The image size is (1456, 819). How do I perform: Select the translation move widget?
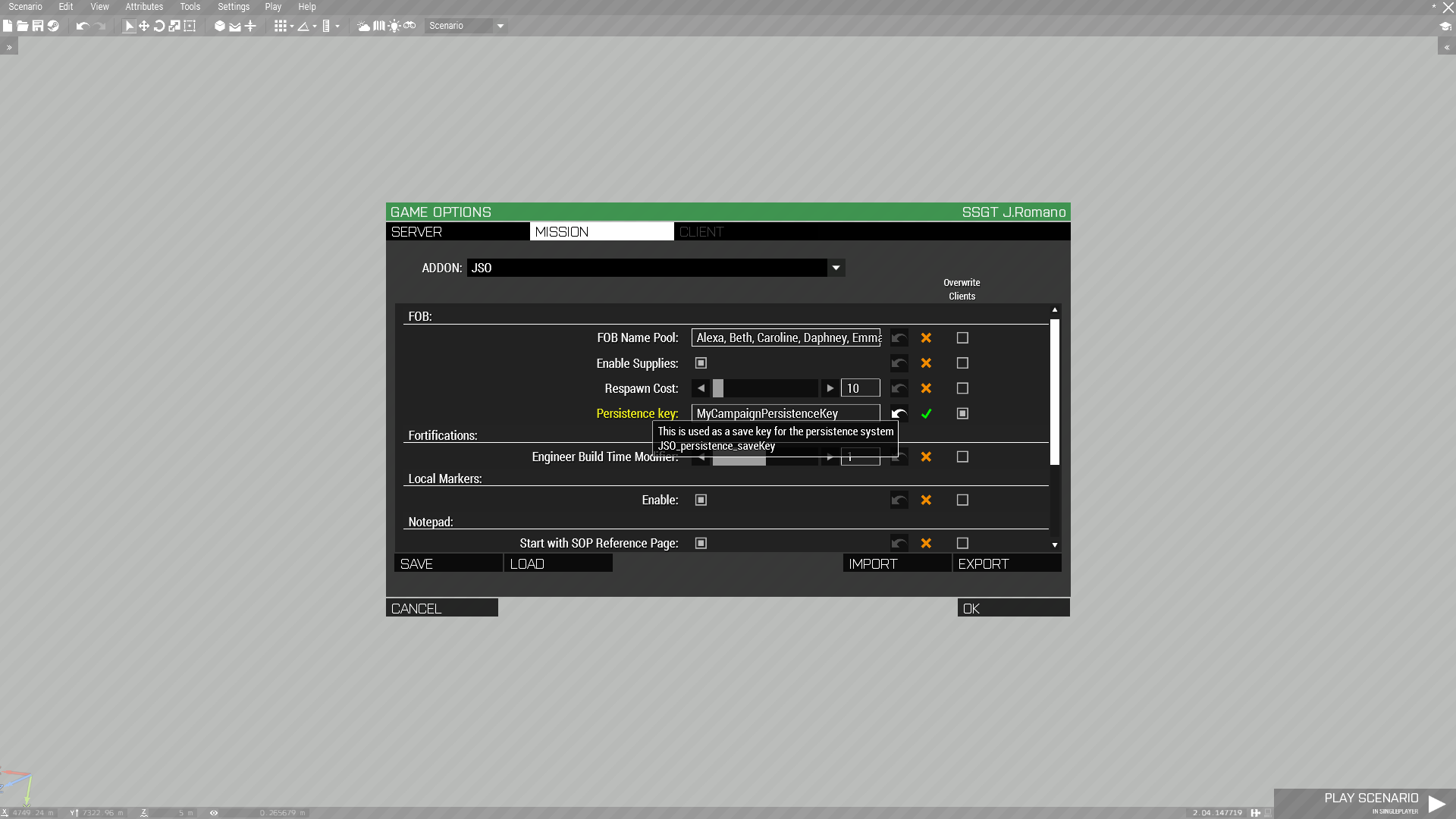(x=144, y=26)
